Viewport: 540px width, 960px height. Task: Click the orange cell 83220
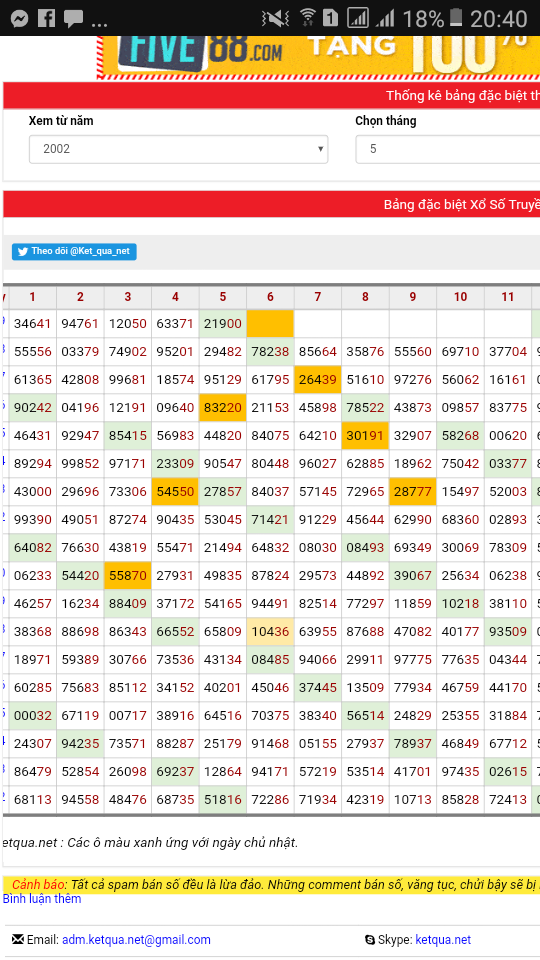[x=223, y=408]
